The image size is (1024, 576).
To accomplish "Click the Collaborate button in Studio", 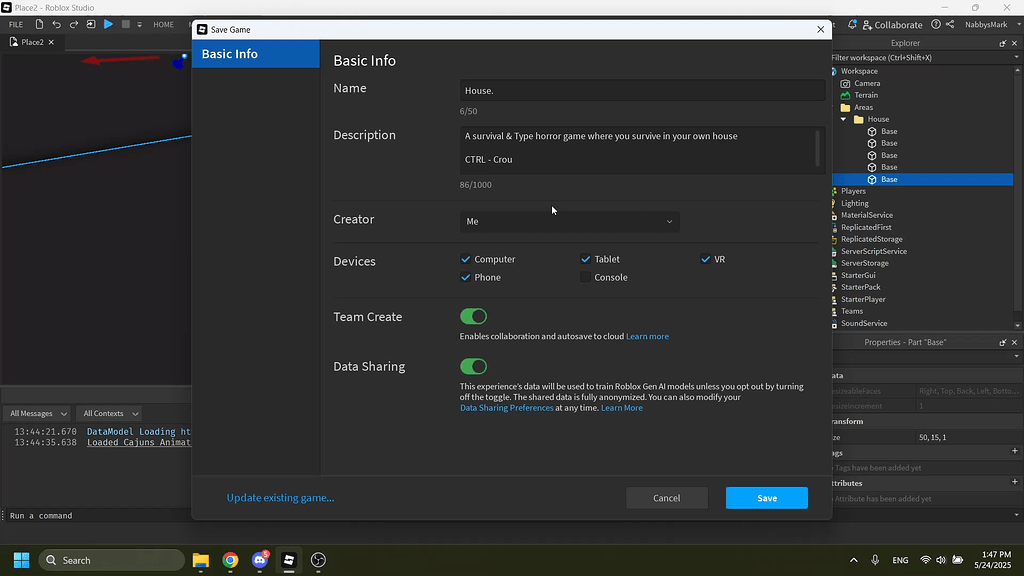I will [892, 25].
